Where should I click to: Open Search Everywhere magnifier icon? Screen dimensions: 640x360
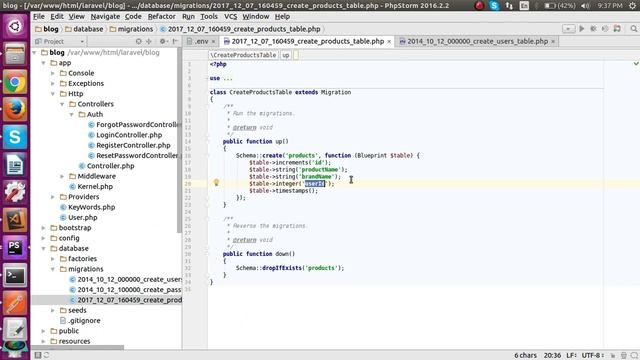click(x=634, y=29)
